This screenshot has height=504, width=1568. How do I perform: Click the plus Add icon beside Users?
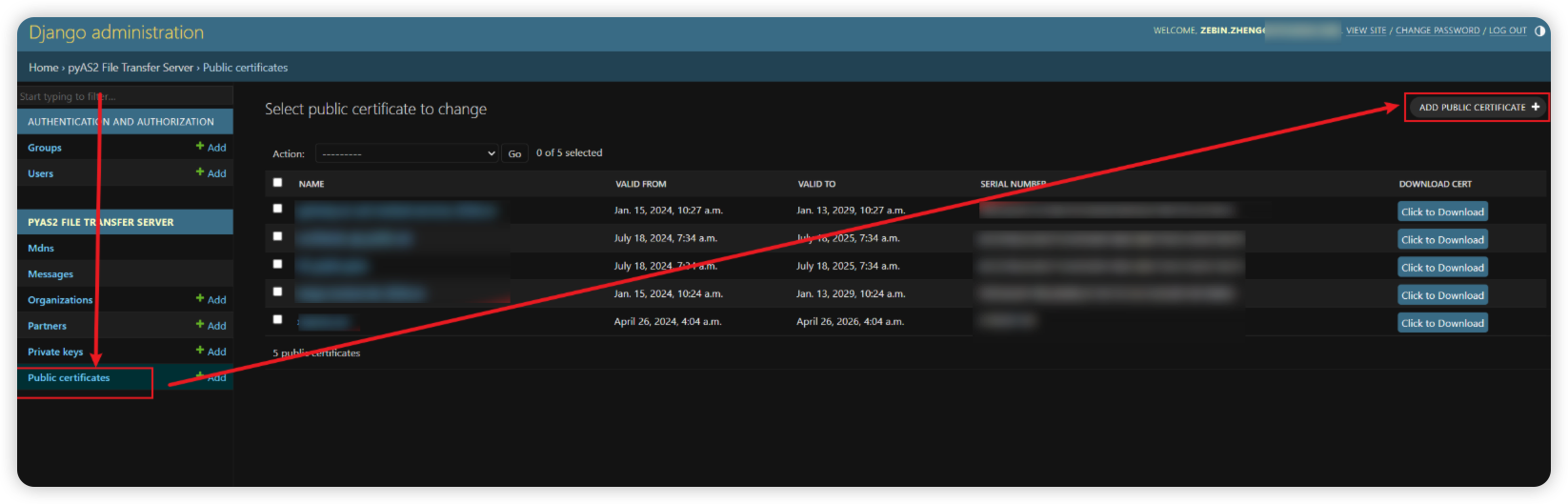211,172
